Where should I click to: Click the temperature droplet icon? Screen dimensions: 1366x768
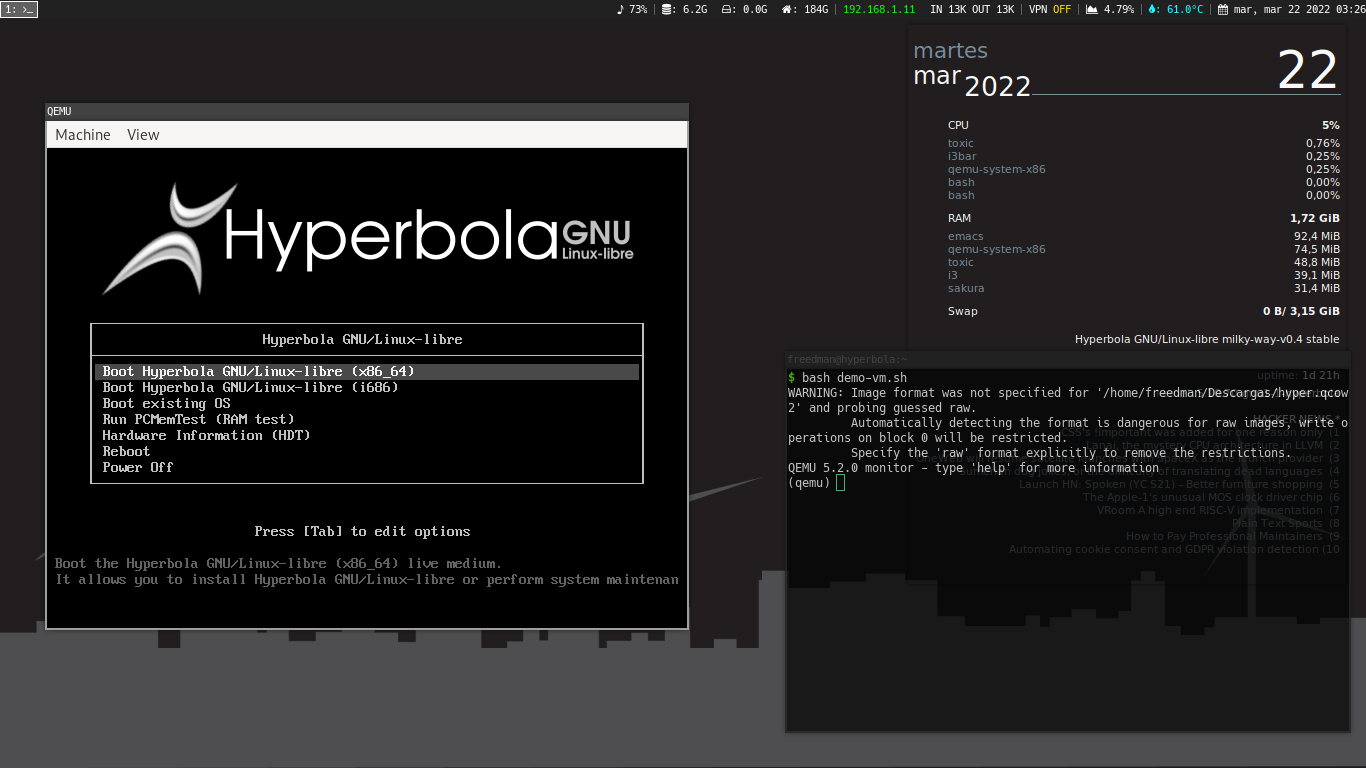point(1152,9)
